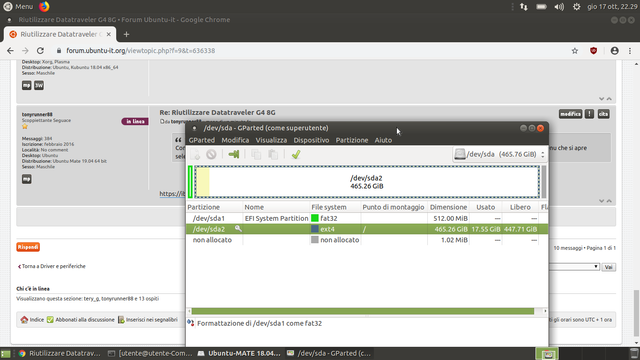The height and width of the screenshot is (360, 640).
Task: Reload the forum page
Action: (x=40, y=51)
